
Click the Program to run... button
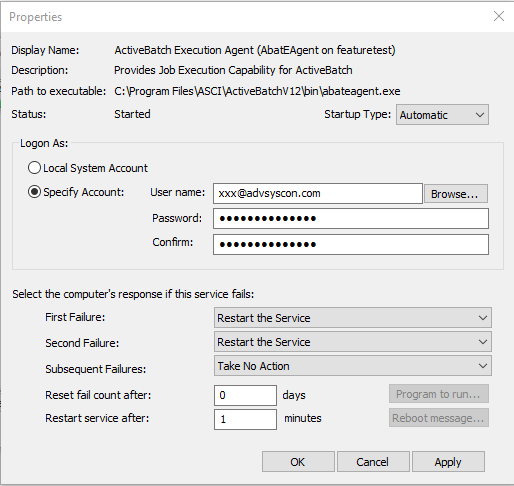pos(439,394)
